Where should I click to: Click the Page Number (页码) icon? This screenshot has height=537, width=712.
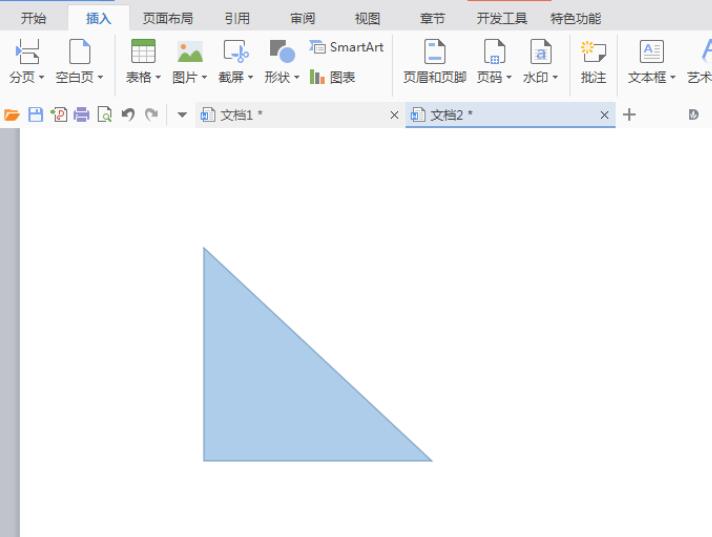click(x=494, y=51)
